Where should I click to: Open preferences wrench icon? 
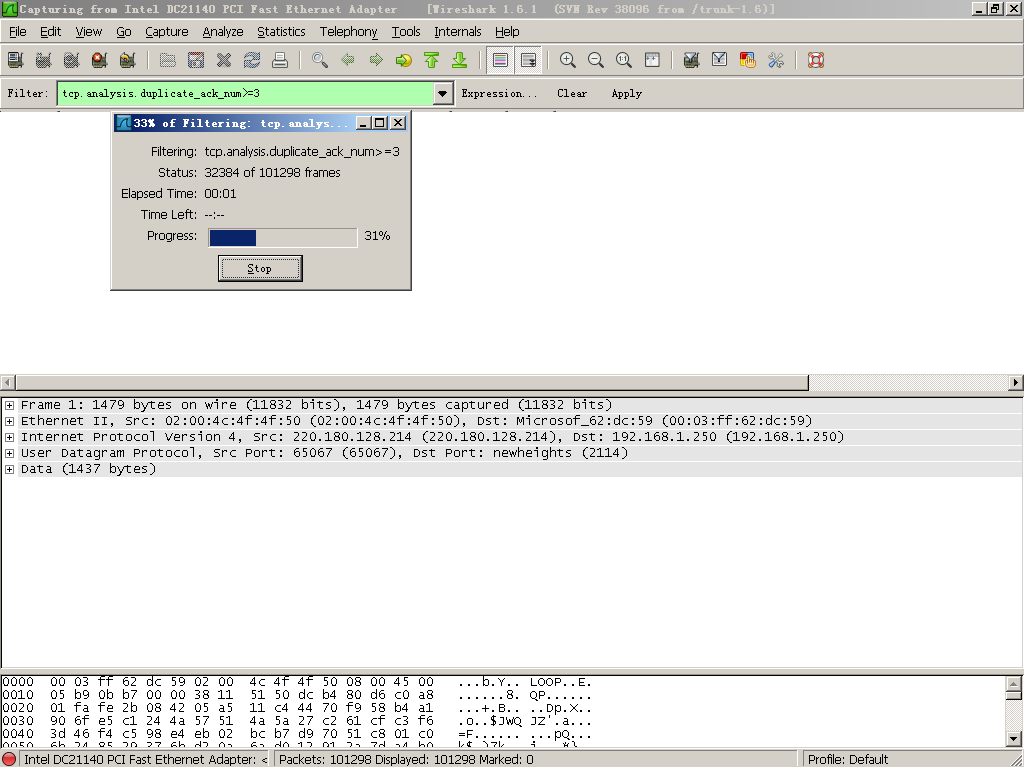(x=776, y=60)
